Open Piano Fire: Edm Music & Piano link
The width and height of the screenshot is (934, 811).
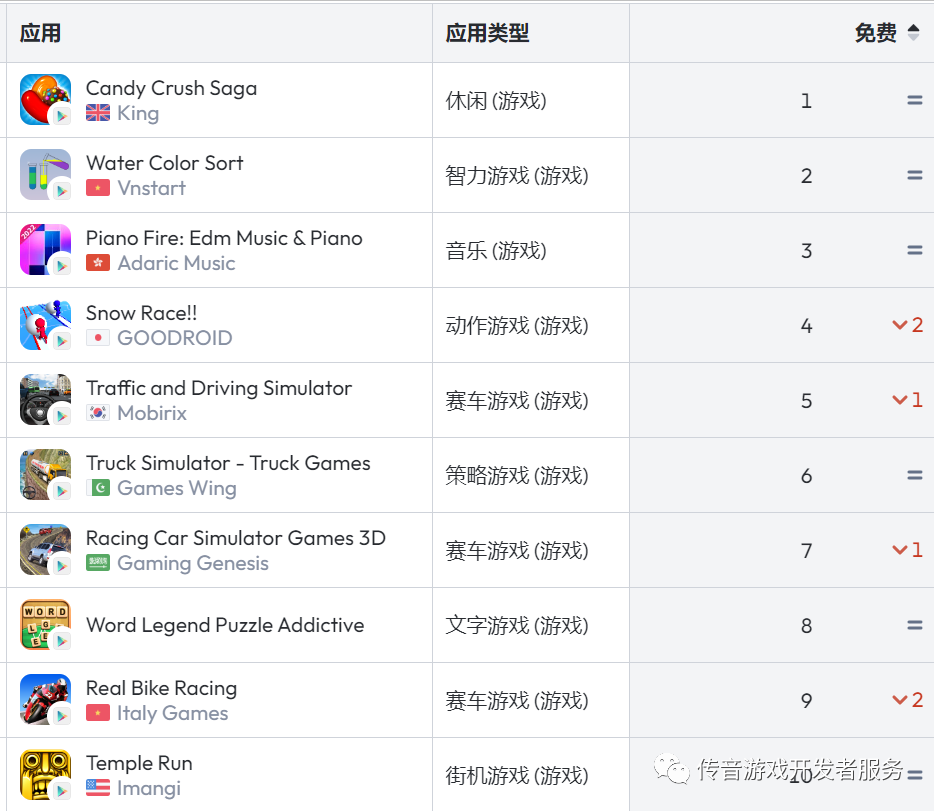coord(224,238)
